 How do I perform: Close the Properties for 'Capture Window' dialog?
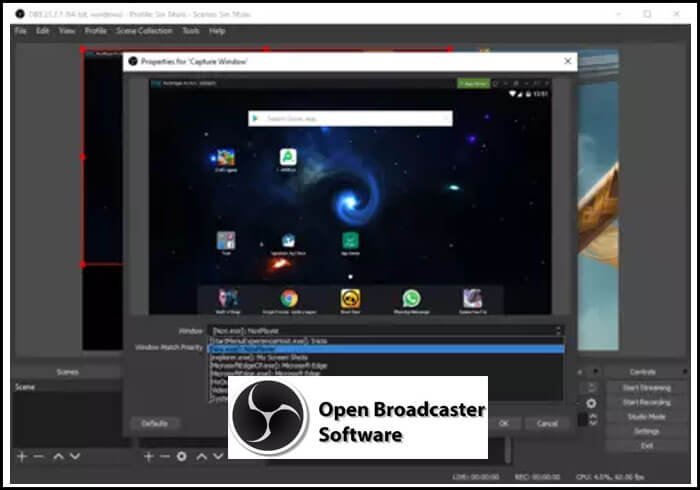point(567,61)
